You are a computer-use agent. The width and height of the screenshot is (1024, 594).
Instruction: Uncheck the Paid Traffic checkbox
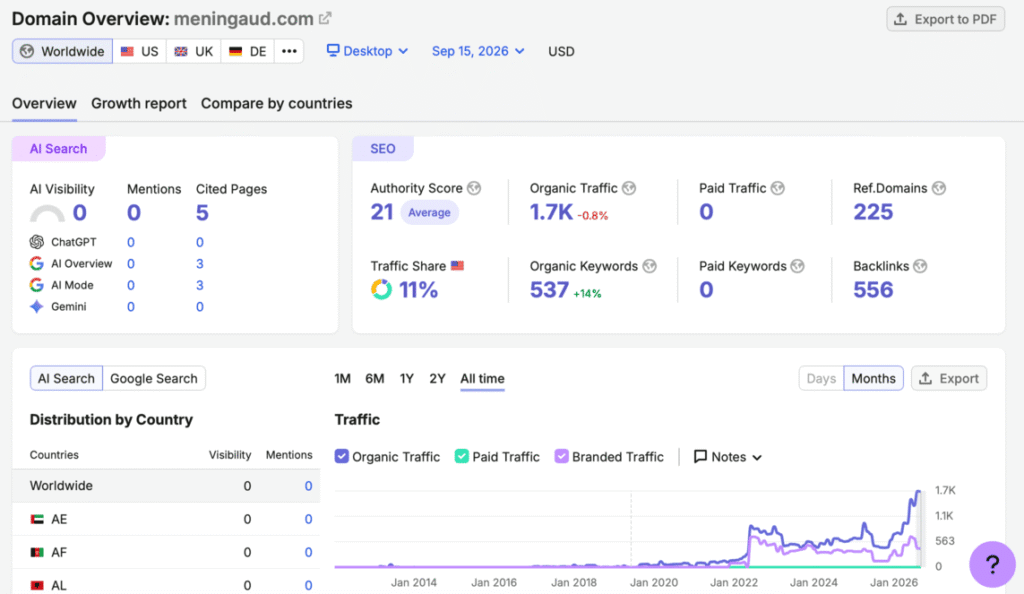462,456
